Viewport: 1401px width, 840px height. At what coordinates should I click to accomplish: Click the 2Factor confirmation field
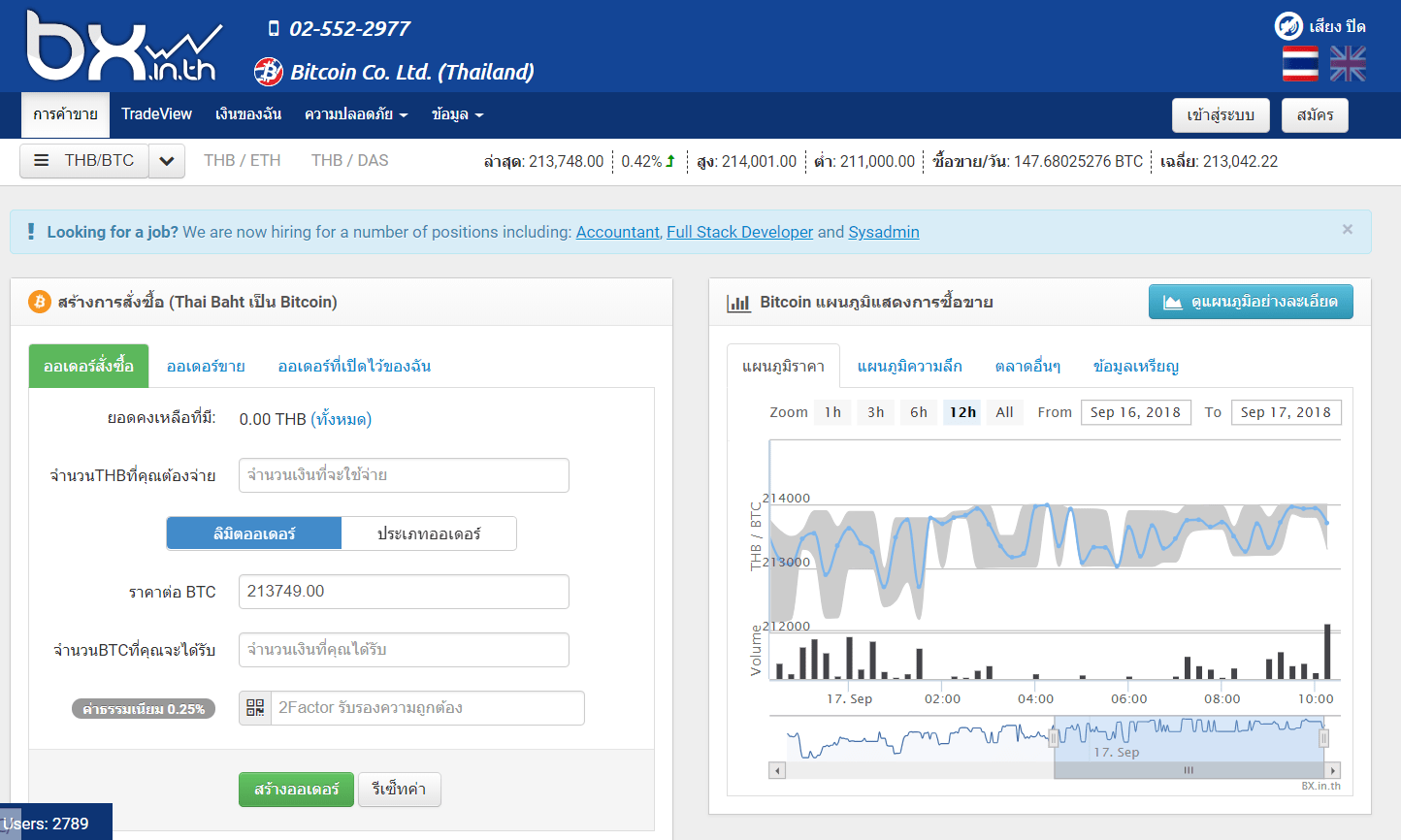[428, 708]
